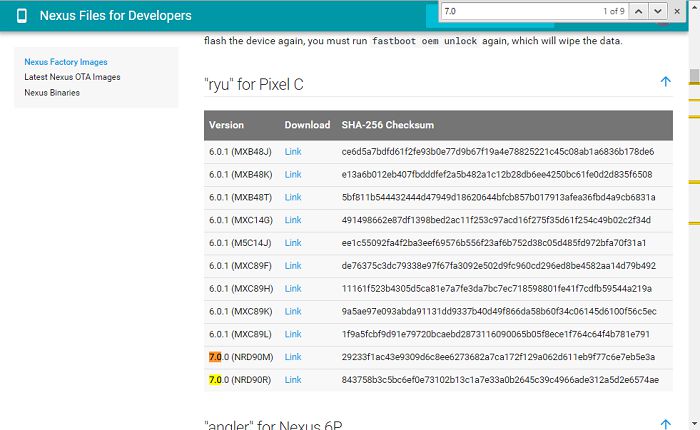Click Link for 7.0.0 (NRD90R)
700x430 pixels.
292,380
